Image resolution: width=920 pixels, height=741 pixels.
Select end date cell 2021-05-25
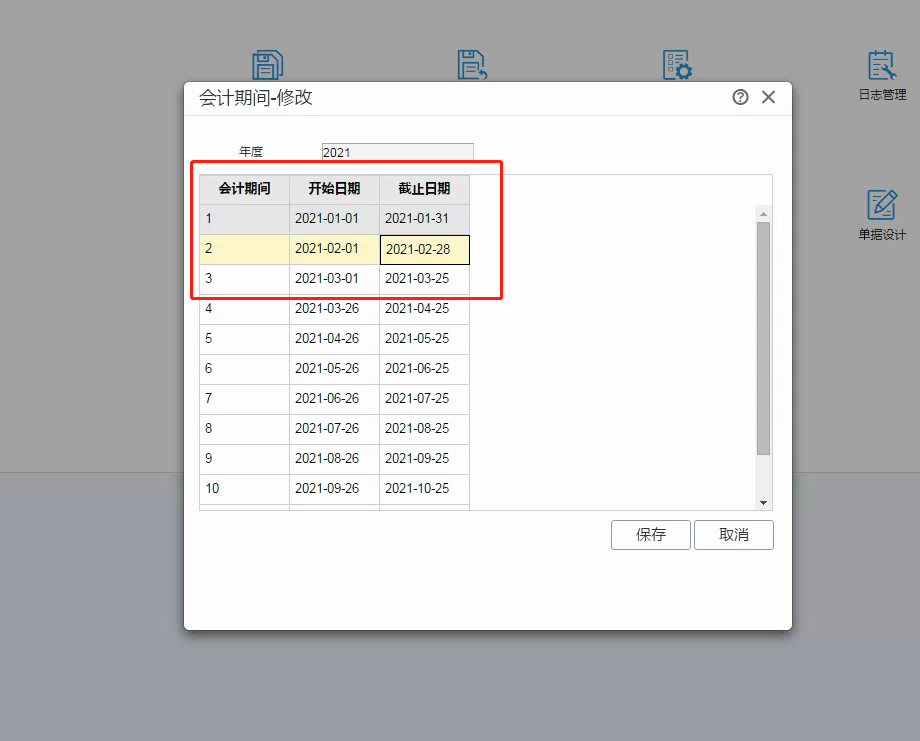(424, 339)
